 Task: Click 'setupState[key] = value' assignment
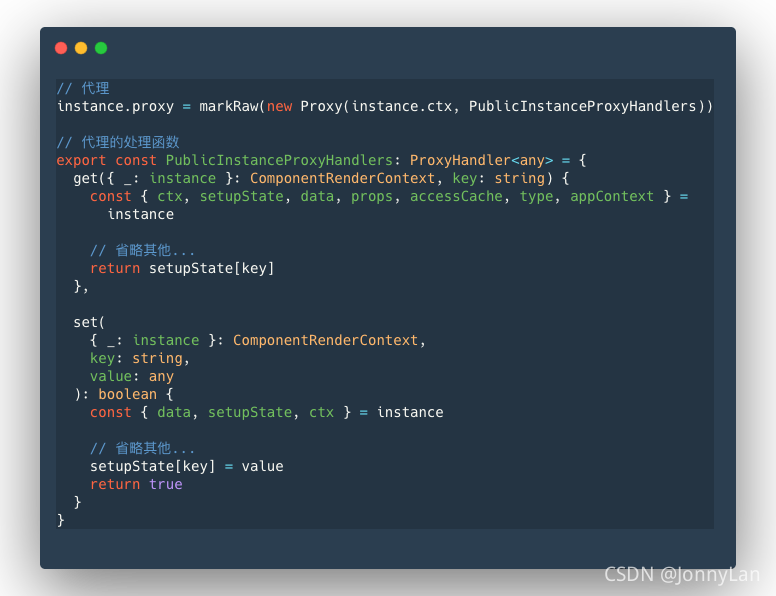(187, 466)
